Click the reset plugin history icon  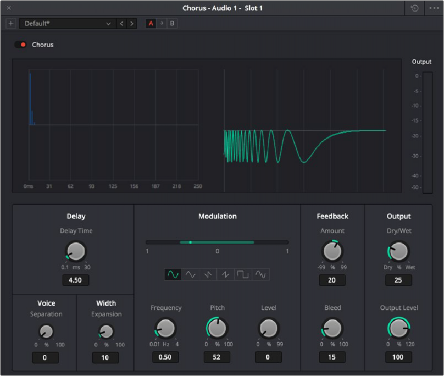pyautogui.click(x=415, y=8)
